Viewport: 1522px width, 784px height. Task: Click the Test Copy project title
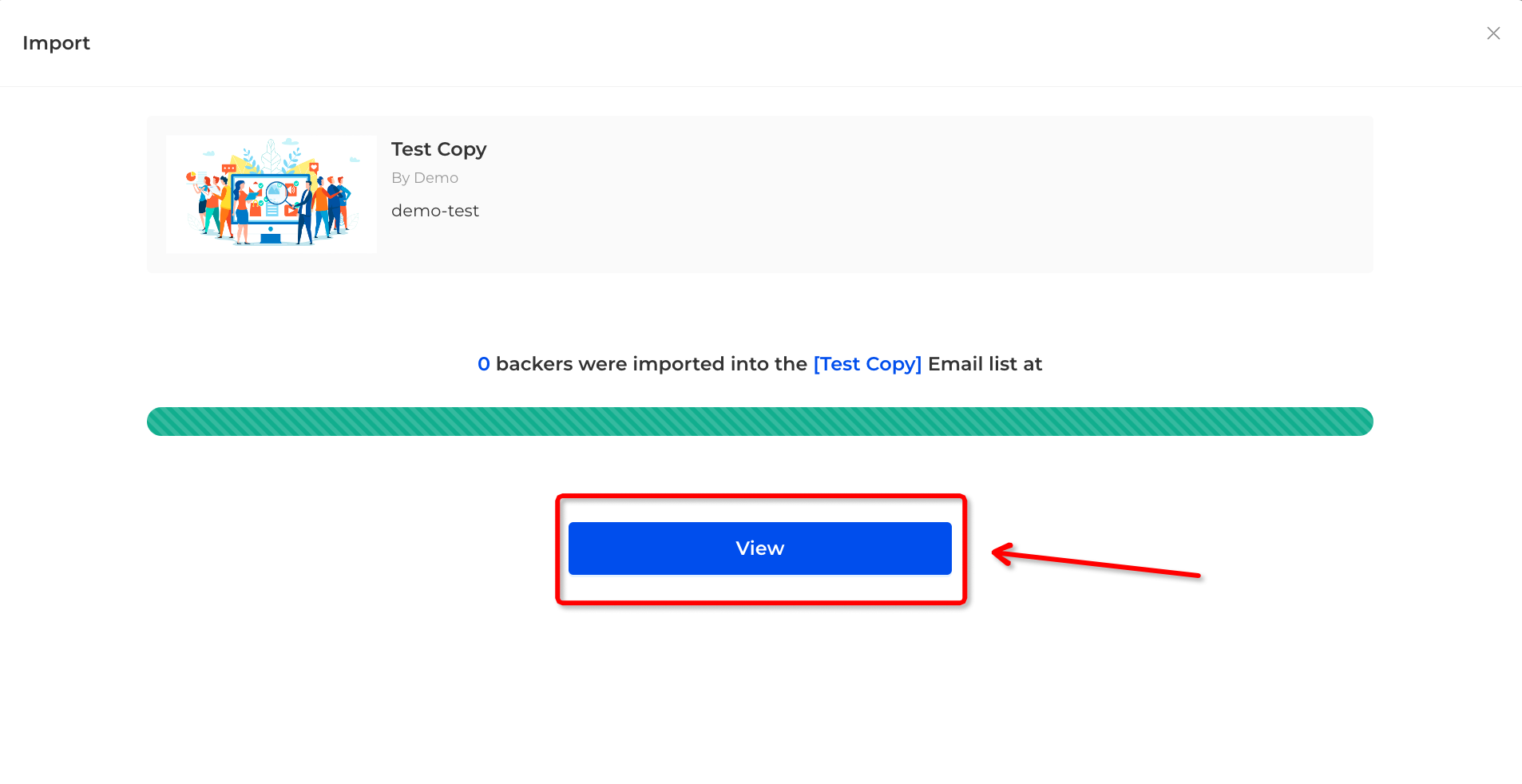pyautogui.click(x=438, y=149)
